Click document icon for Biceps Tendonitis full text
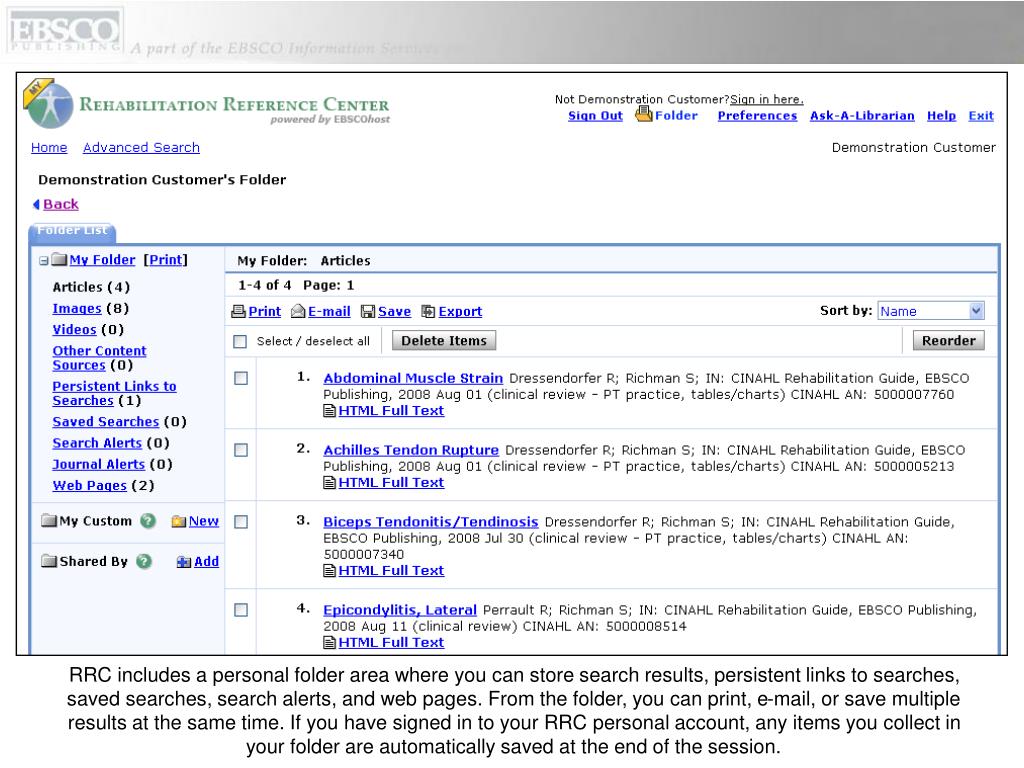Image resolution: width=1024 pixels, height=768 pixels. (330, 571)
